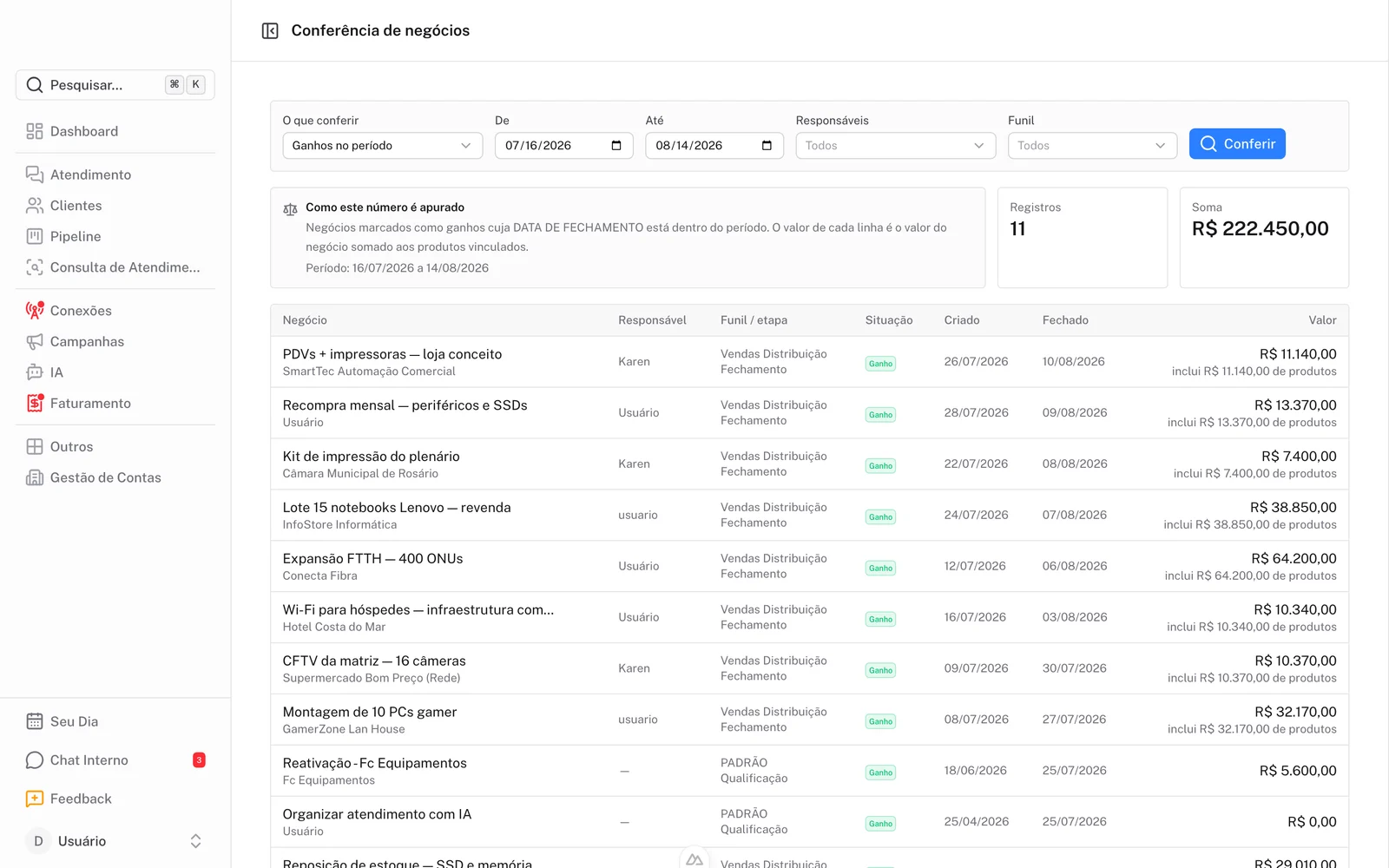Viewport: 1389px width, 868px height.
Task: Click the Pipeline board icon
Action: coord(35,236)
